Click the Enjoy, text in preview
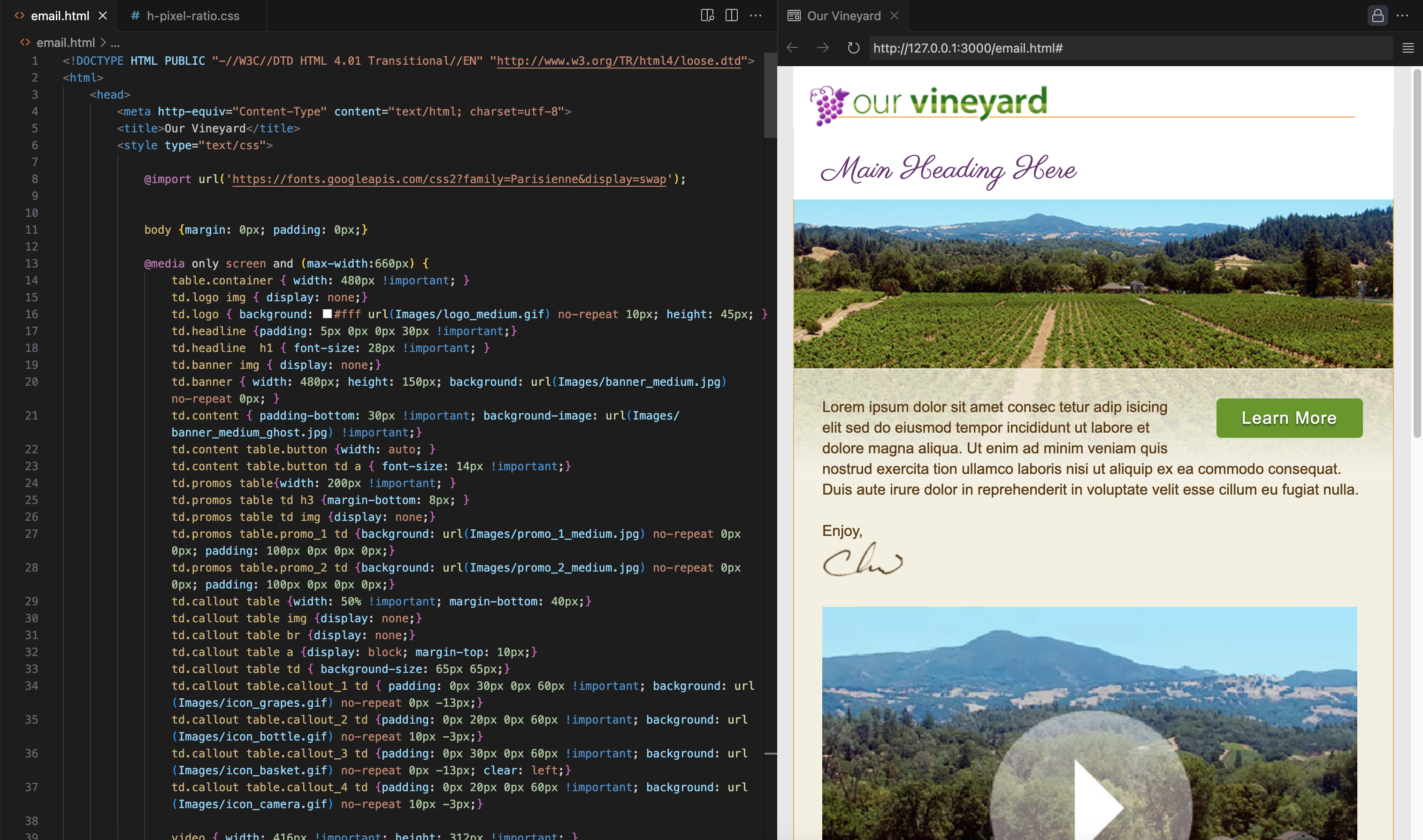1423x840 pixels. pos(842,531)
